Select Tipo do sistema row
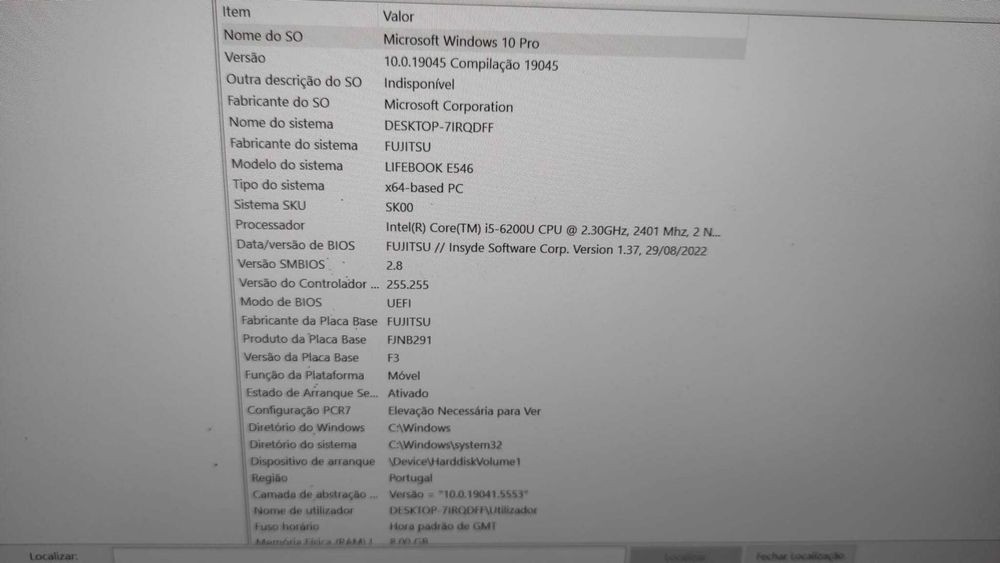Image resolution: width=1000 pixels, height=563 pixels. tap(278, 186)
